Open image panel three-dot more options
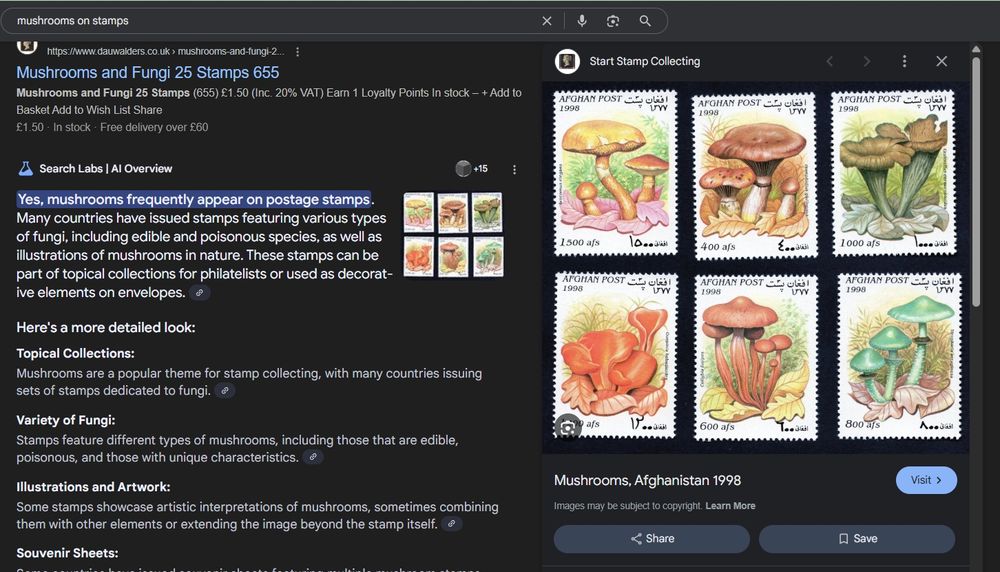The width and height of the screenshot is (1000, 572). coord(904,61)
